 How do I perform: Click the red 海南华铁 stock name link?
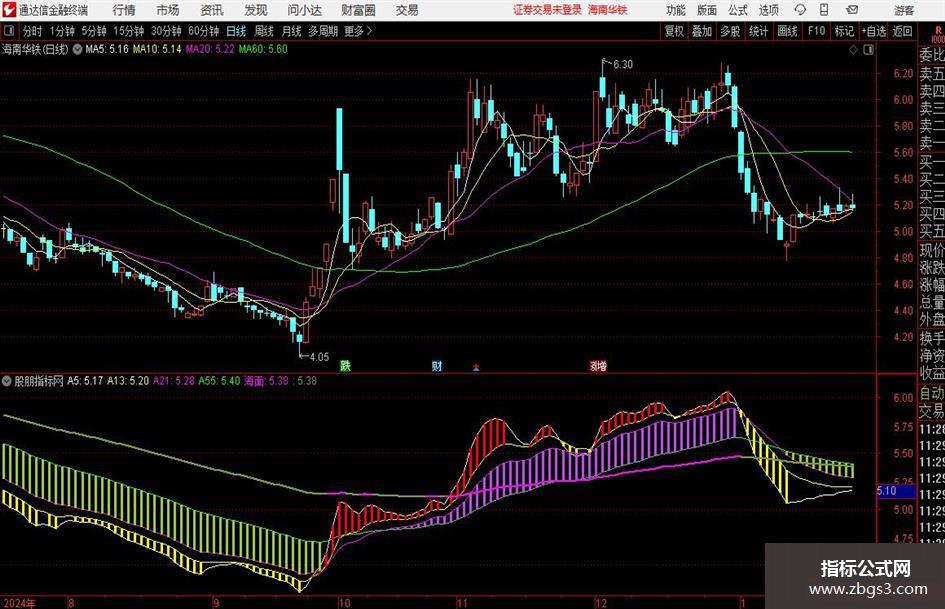608,10
